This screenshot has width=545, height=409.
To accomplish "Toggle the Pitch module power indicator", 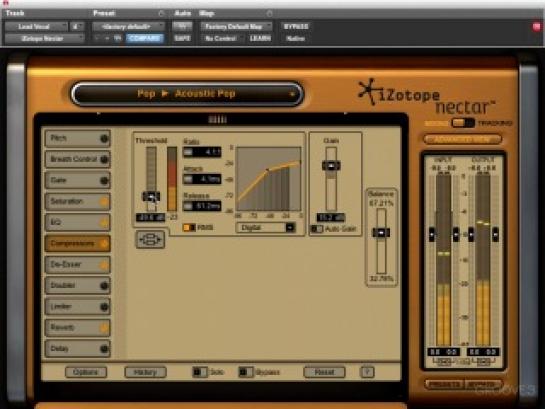I will 104,139.
